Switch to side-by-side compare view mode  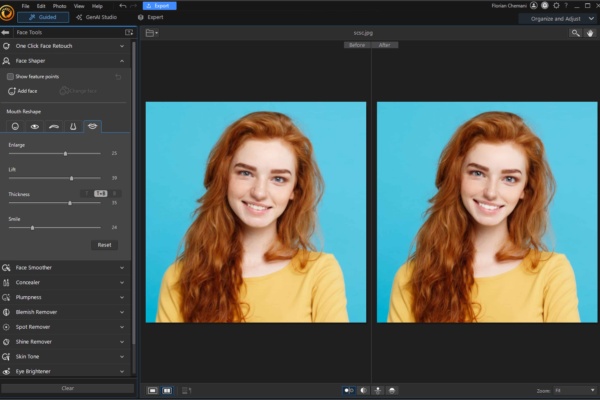point(166,390)
